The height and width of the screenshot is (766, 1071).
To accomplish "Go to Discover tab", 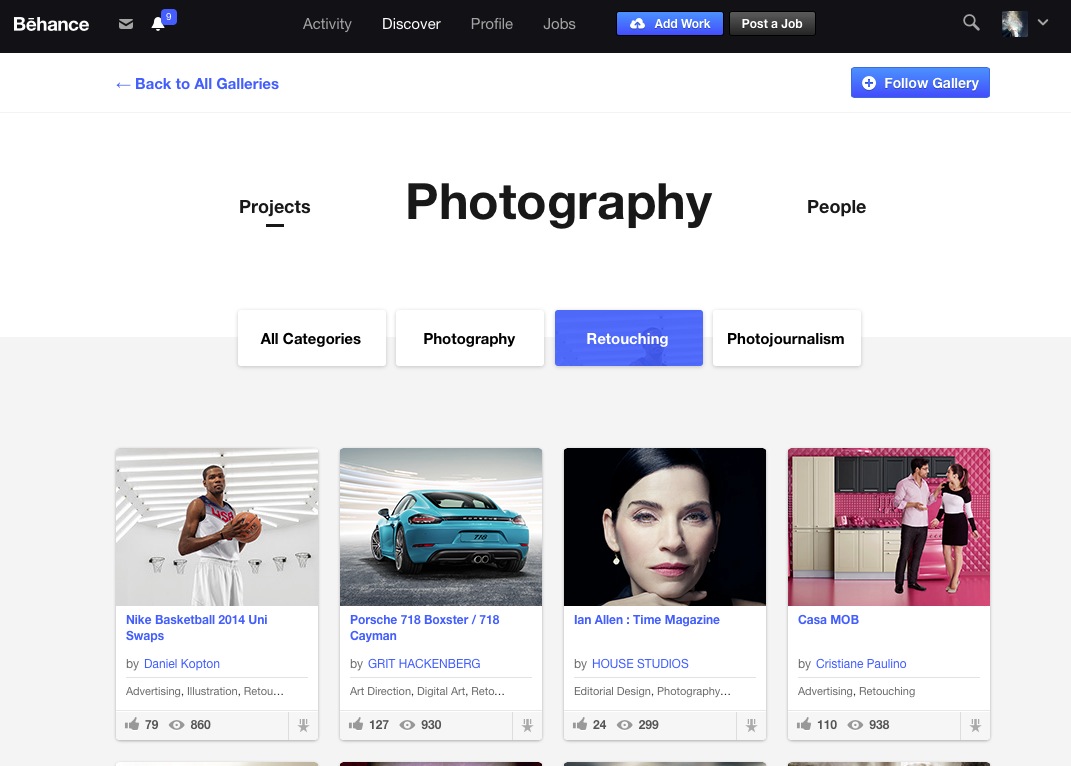I will click(x=411, y=24).
